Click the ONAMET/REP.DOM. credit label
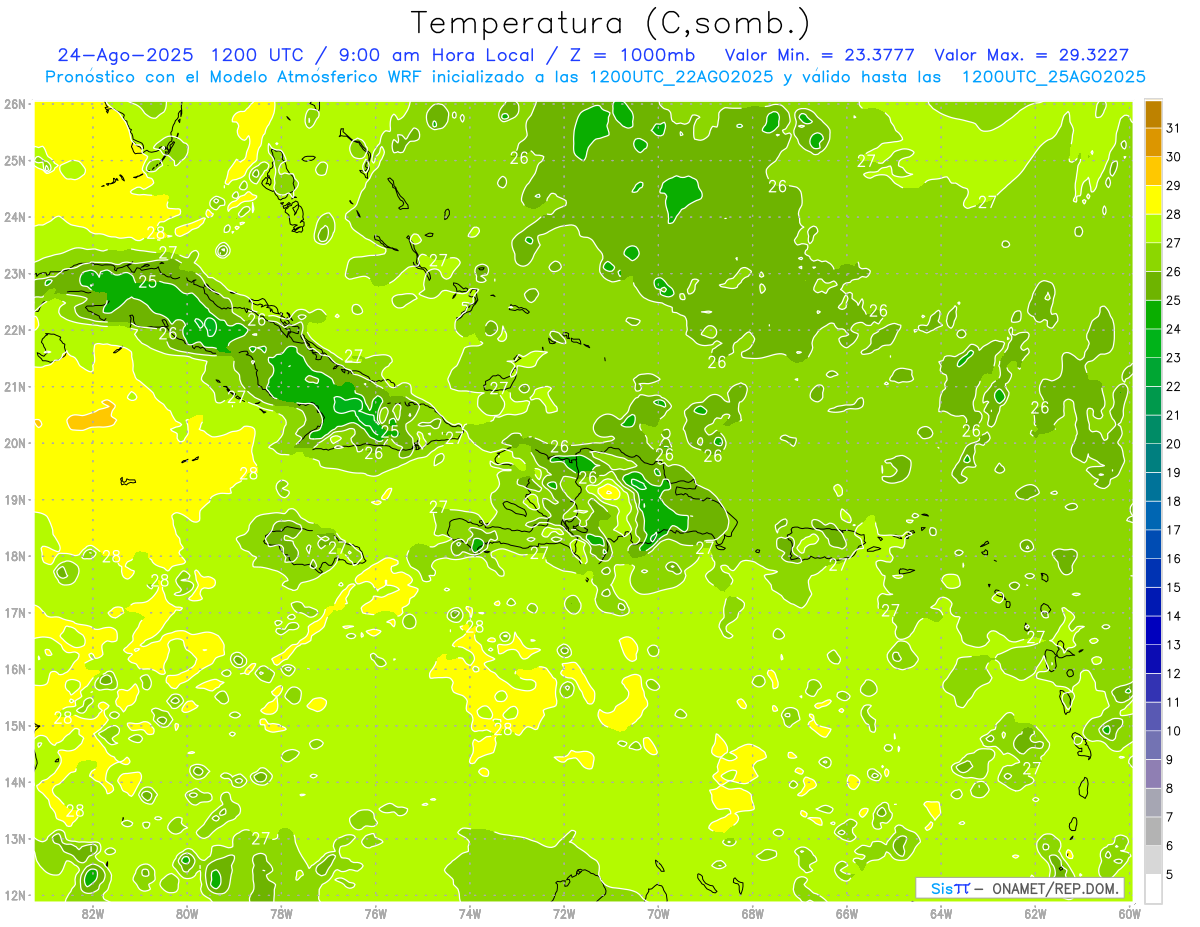Screen dimensions: 1200x927 pyautogui.click(x=1056, y=888)
